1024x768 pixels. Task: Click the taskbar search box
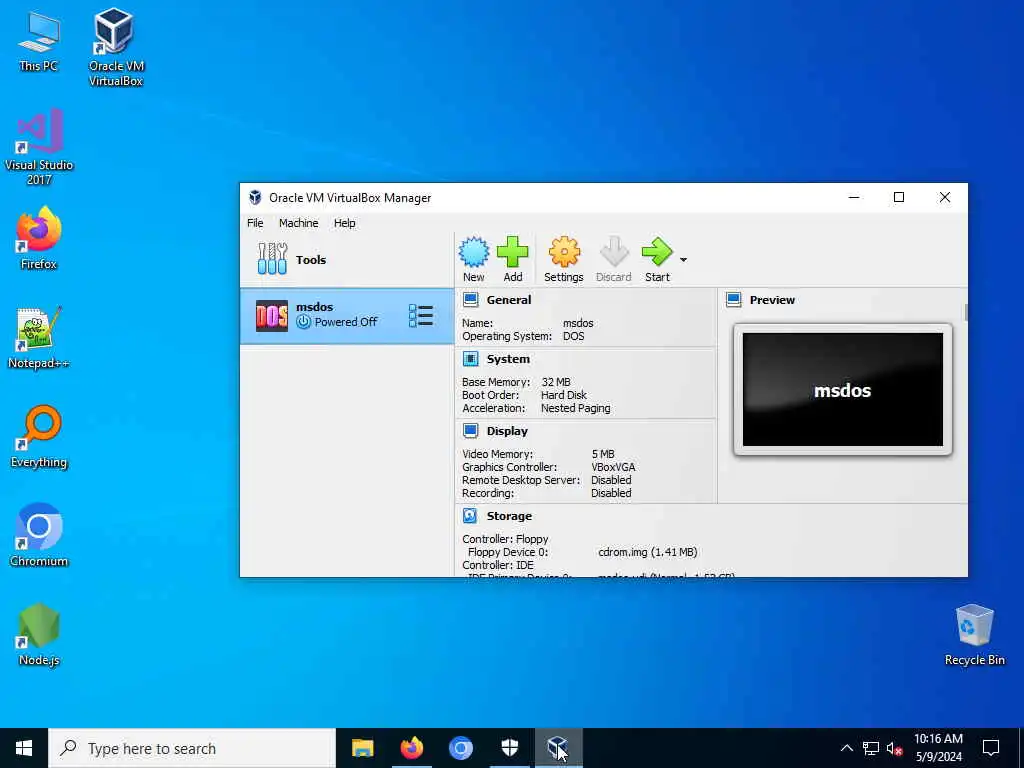point(192,748)
